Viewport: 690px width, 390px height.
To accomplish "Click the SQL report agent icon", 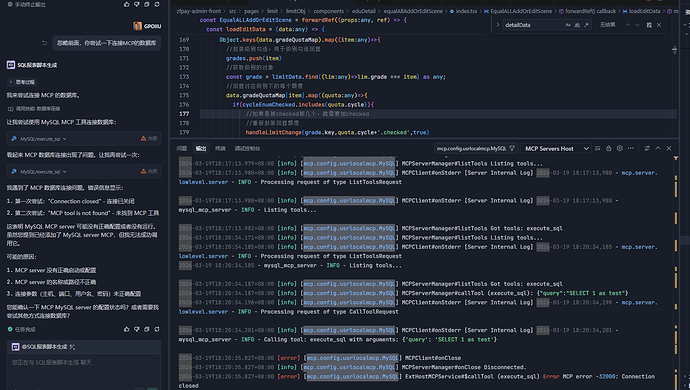I will point(11,65).
